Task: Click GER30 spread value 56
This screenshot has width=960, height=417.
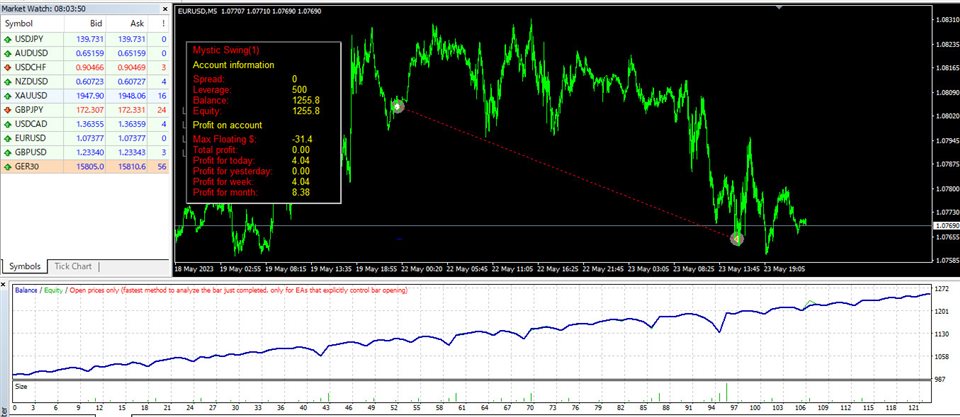Action: click(x=163, y=167)
